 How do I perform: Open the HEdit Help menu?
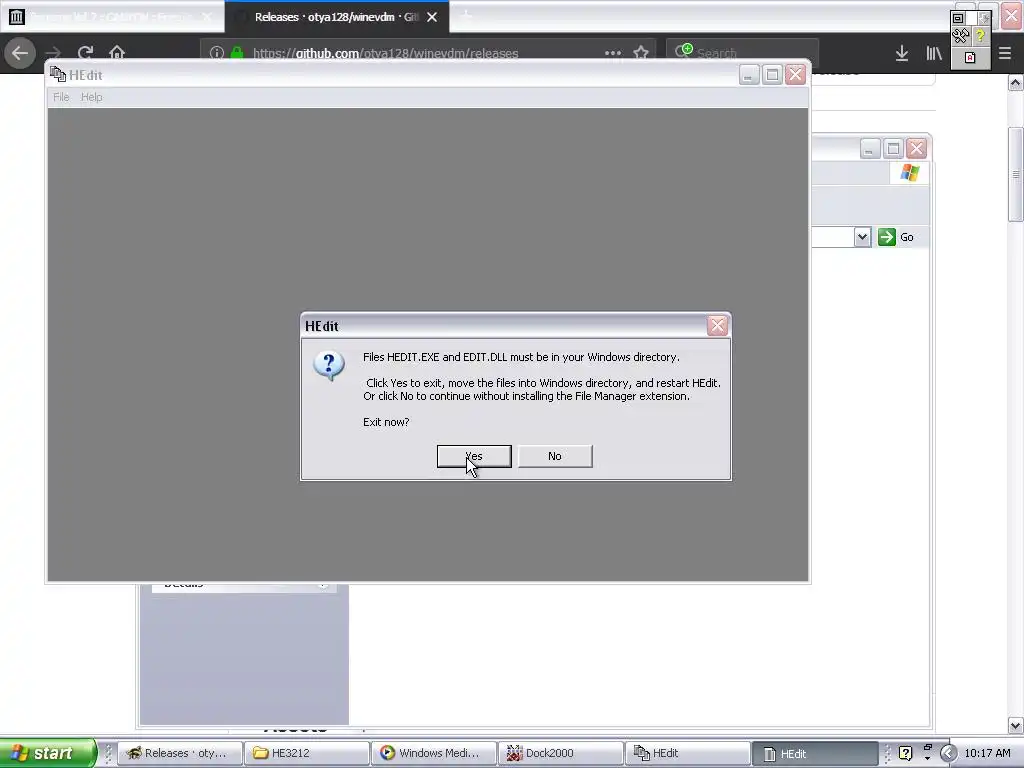[91, 97]
